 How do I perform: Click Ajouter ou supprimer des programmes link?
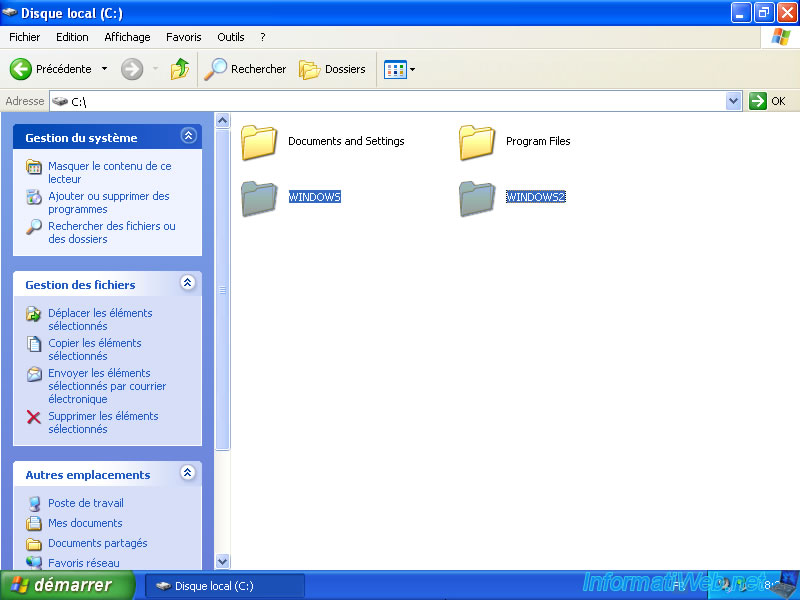109,203
